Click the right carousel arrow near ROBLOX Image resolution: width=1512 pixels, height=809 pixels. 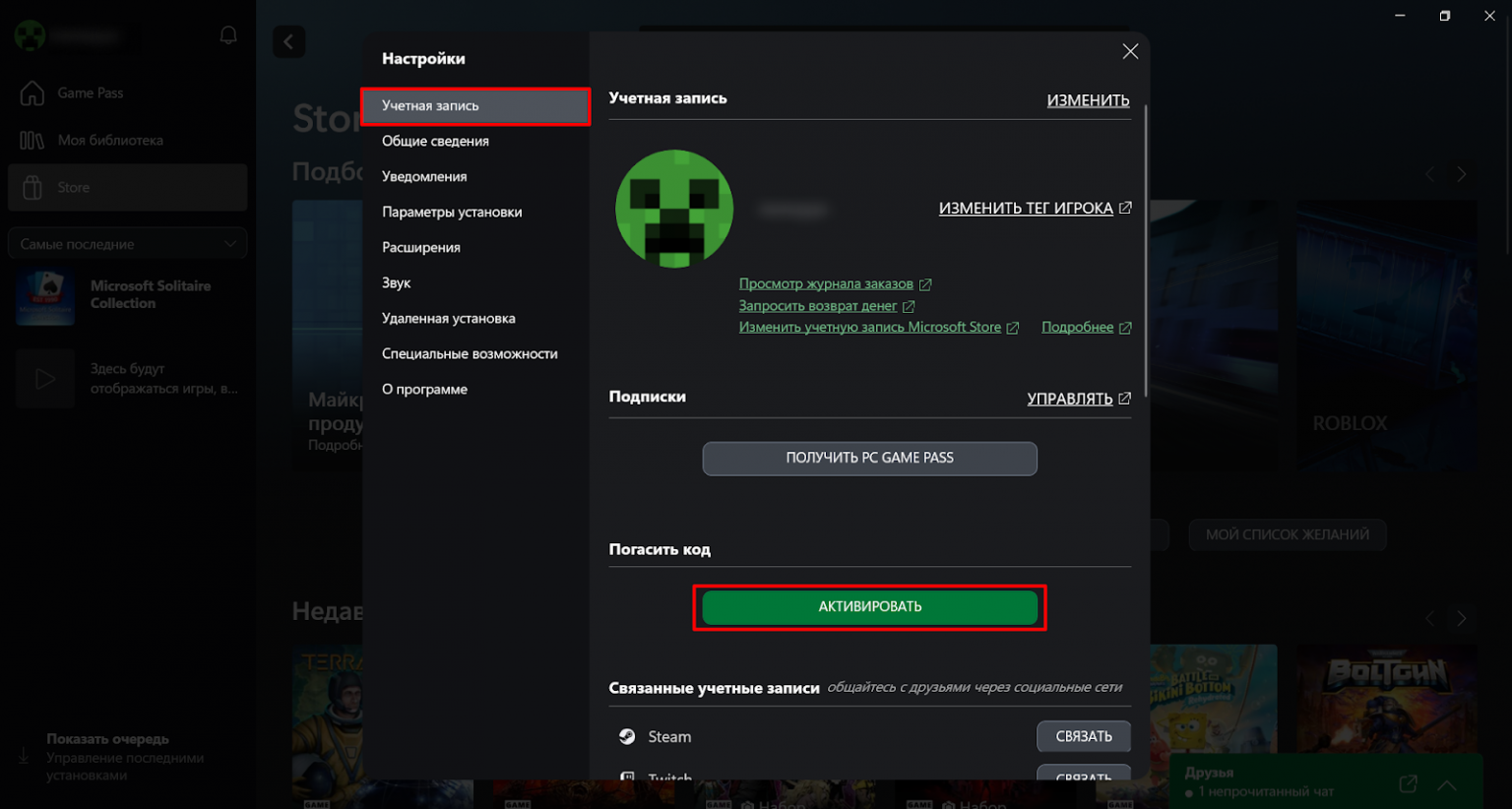[1462, 173]
